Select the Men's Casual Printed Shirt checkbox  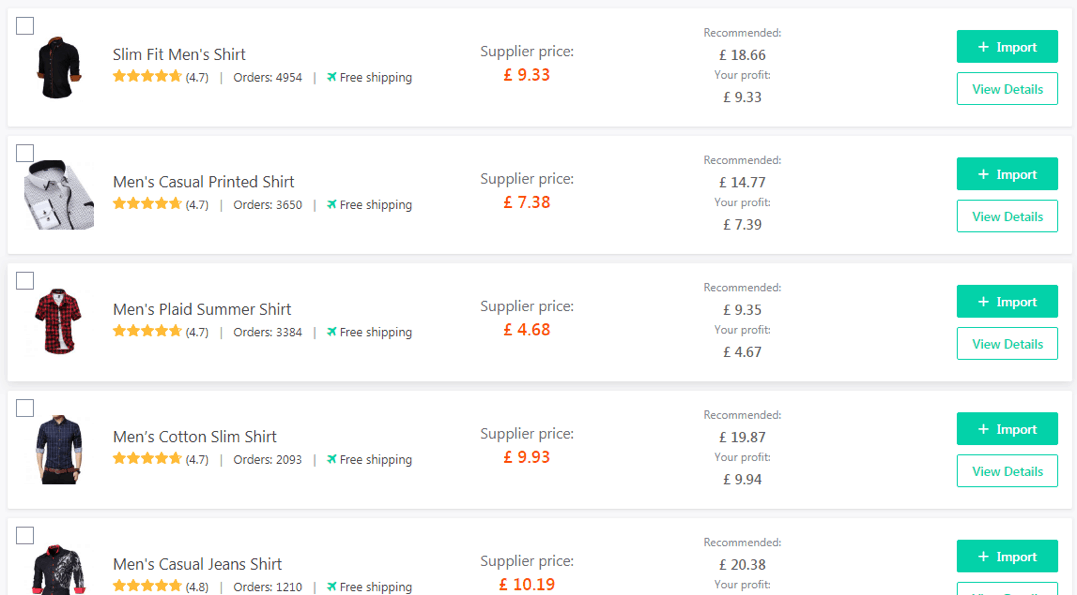(25, 153)
